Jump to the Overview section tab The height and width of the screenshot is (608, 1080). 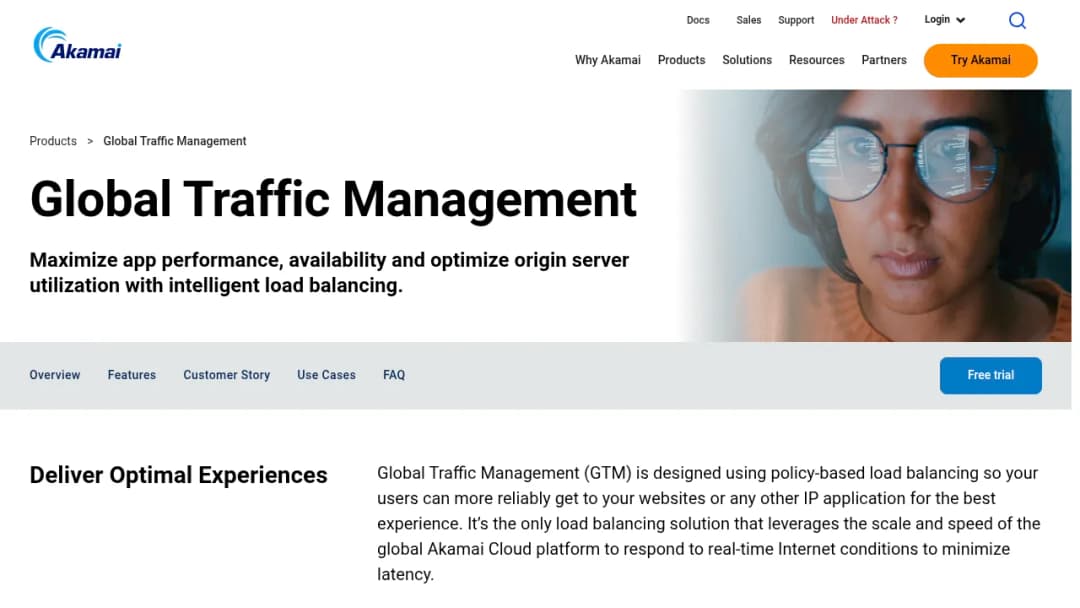tap(54, 375)
